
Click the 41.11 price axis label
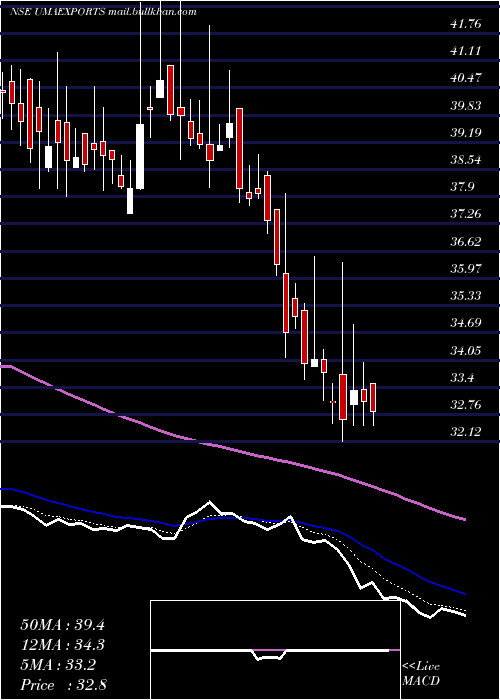pyautogui.click(x=466, y=51)
